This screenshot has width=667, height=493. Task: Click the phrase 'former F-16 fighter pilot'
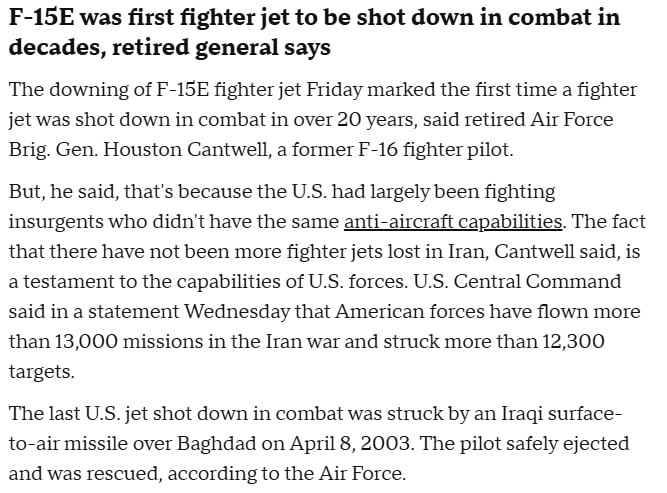[x=432, y=148]
